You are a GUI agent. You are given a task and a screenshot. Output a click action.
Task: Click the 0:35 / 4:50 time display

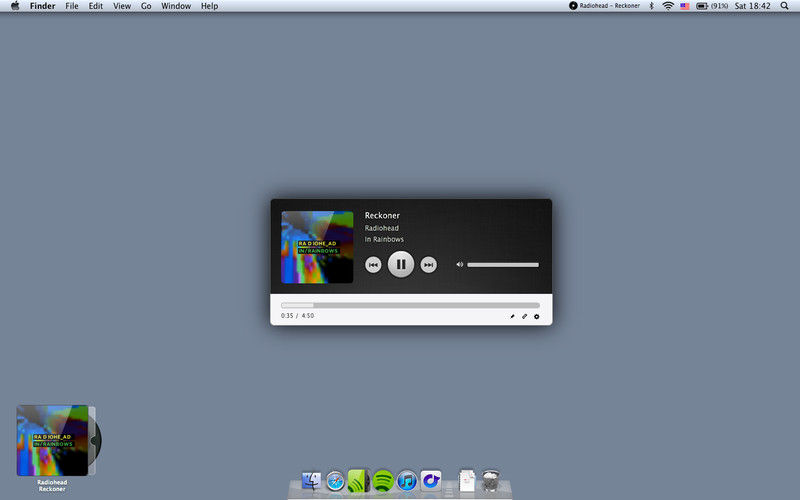pos(297,316)
